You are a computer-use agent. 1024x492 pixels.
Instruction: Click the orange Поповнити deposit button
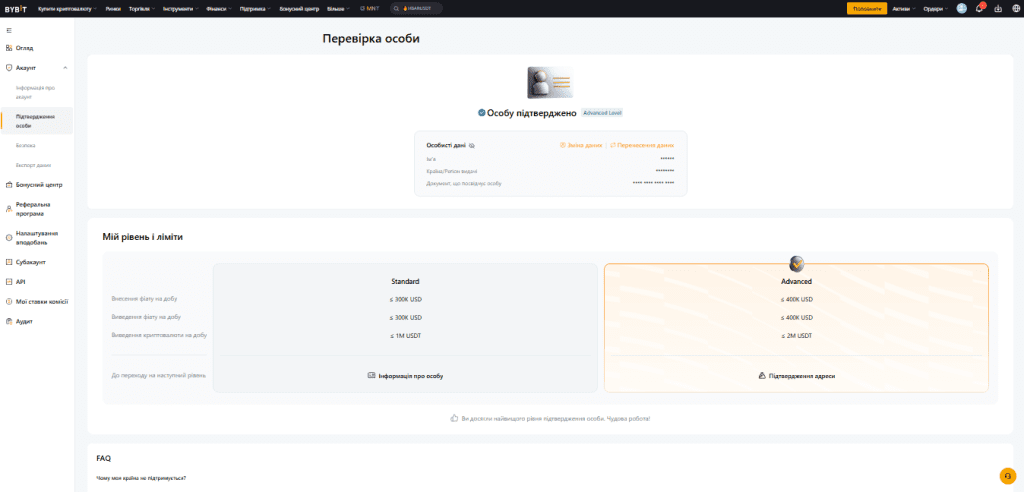[867, 8]
